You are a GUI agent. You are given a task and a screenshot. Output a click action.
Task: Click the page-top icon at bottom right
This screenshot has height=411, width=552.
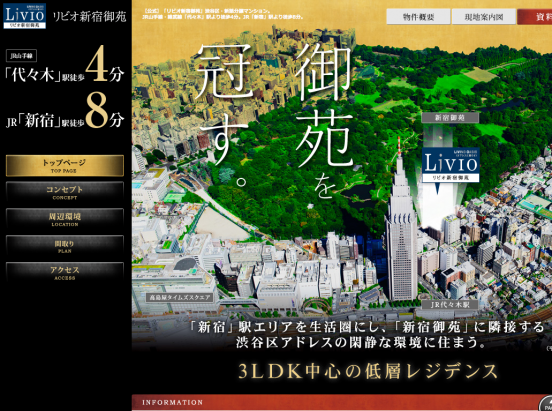tap(546, 403)
